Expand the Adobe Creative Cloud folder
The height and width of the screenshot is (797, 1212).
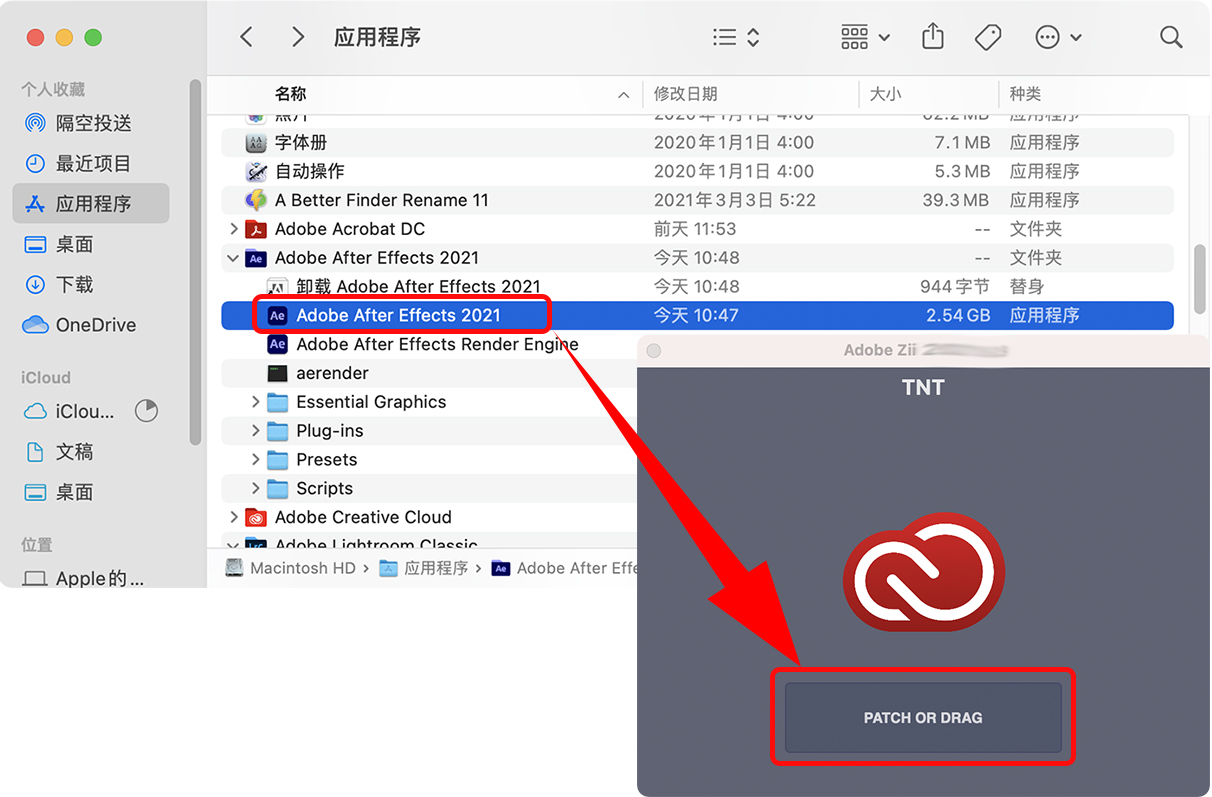point(234,518)
